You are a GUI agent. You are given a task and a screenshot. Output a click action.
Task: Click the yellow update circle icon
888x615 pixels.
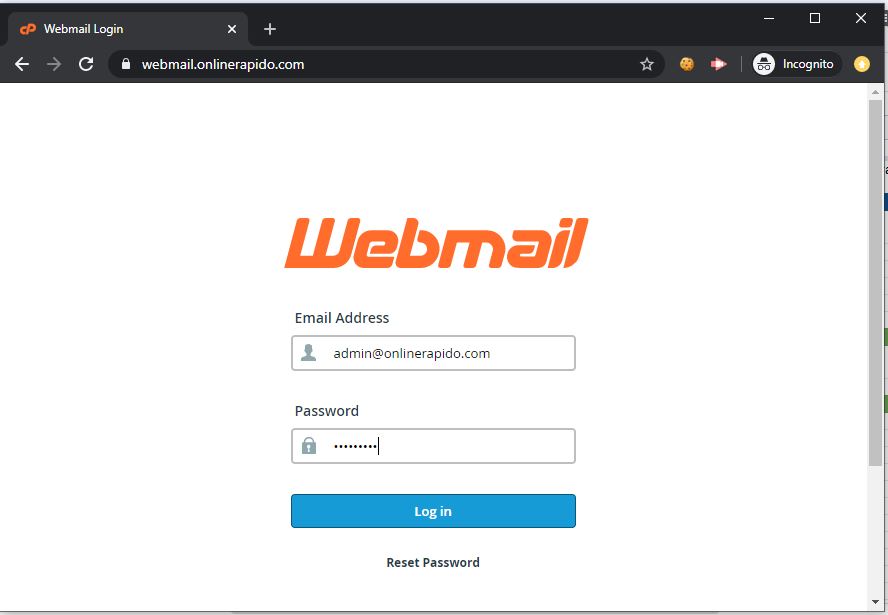[861, 64]
